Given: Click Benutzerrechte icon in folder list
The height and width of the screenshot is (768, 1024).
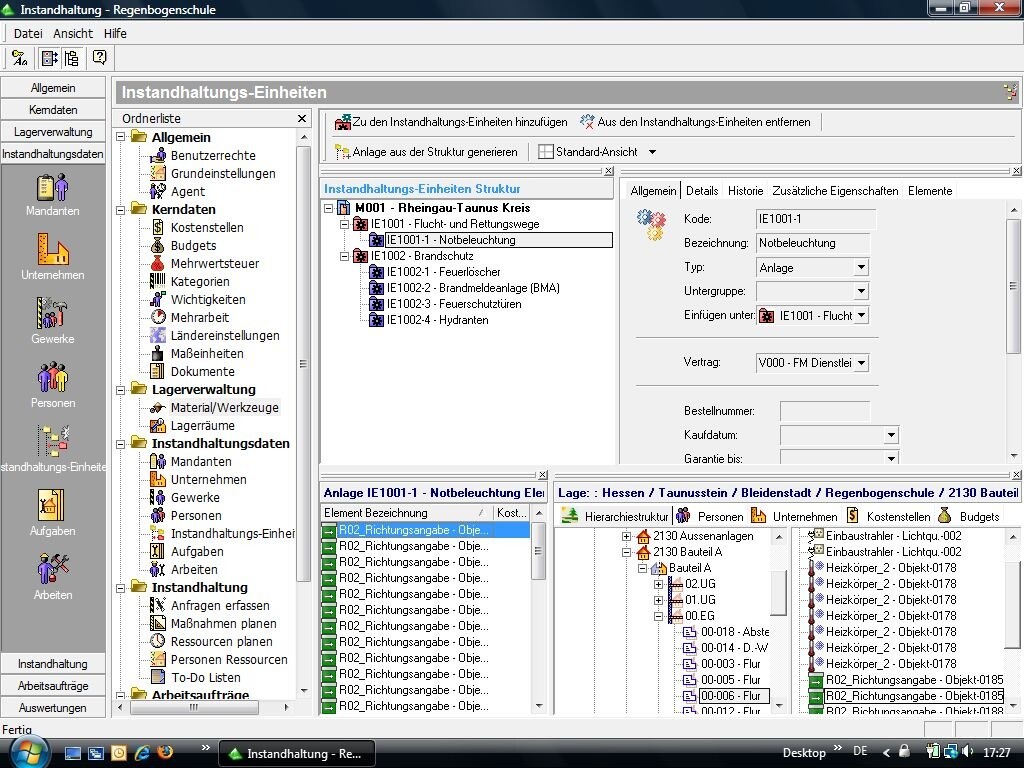Looking at the screenshot, I should point(158,155).
